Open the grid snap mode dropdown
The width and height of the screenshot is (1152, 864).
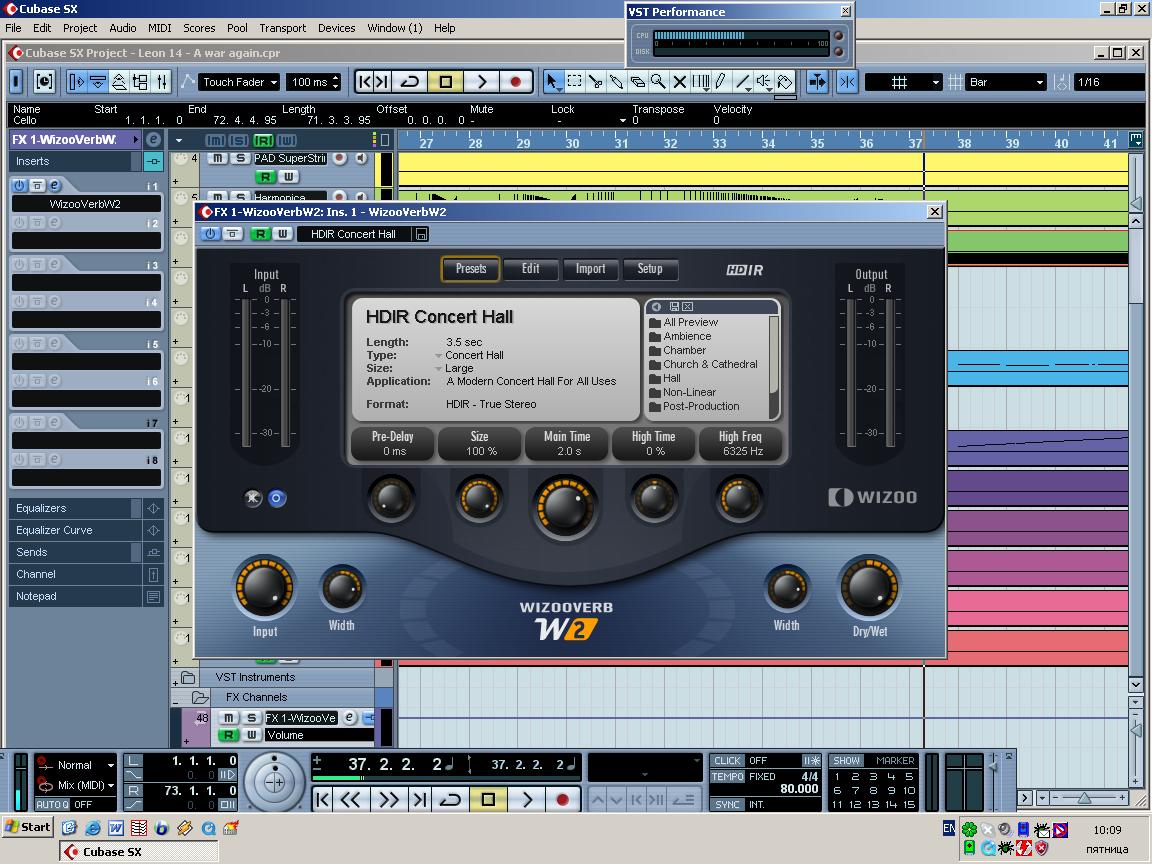[x=904, y=82]
